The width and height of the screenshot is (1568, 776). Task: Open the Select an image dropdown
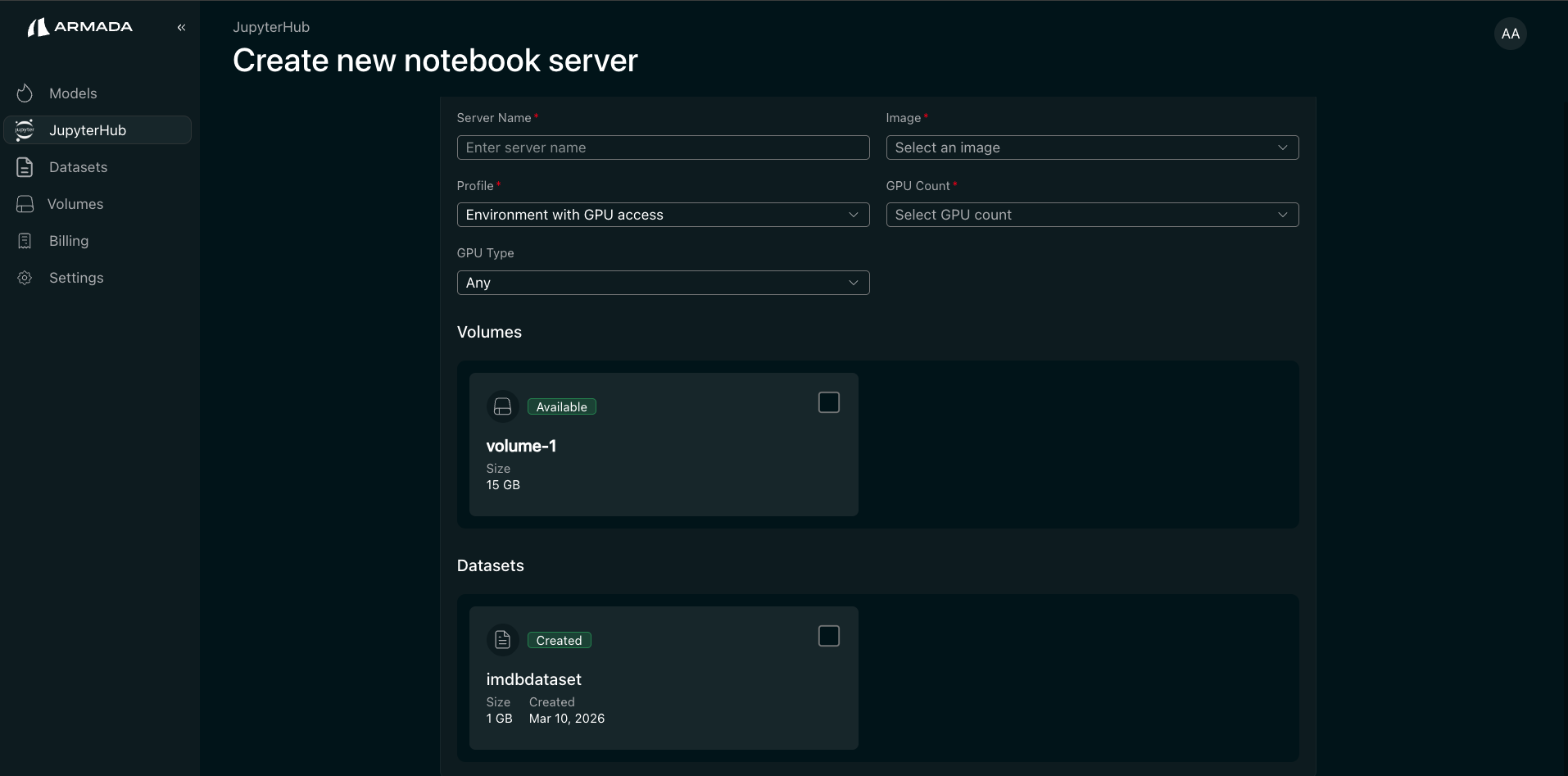tap(1092, 147)
